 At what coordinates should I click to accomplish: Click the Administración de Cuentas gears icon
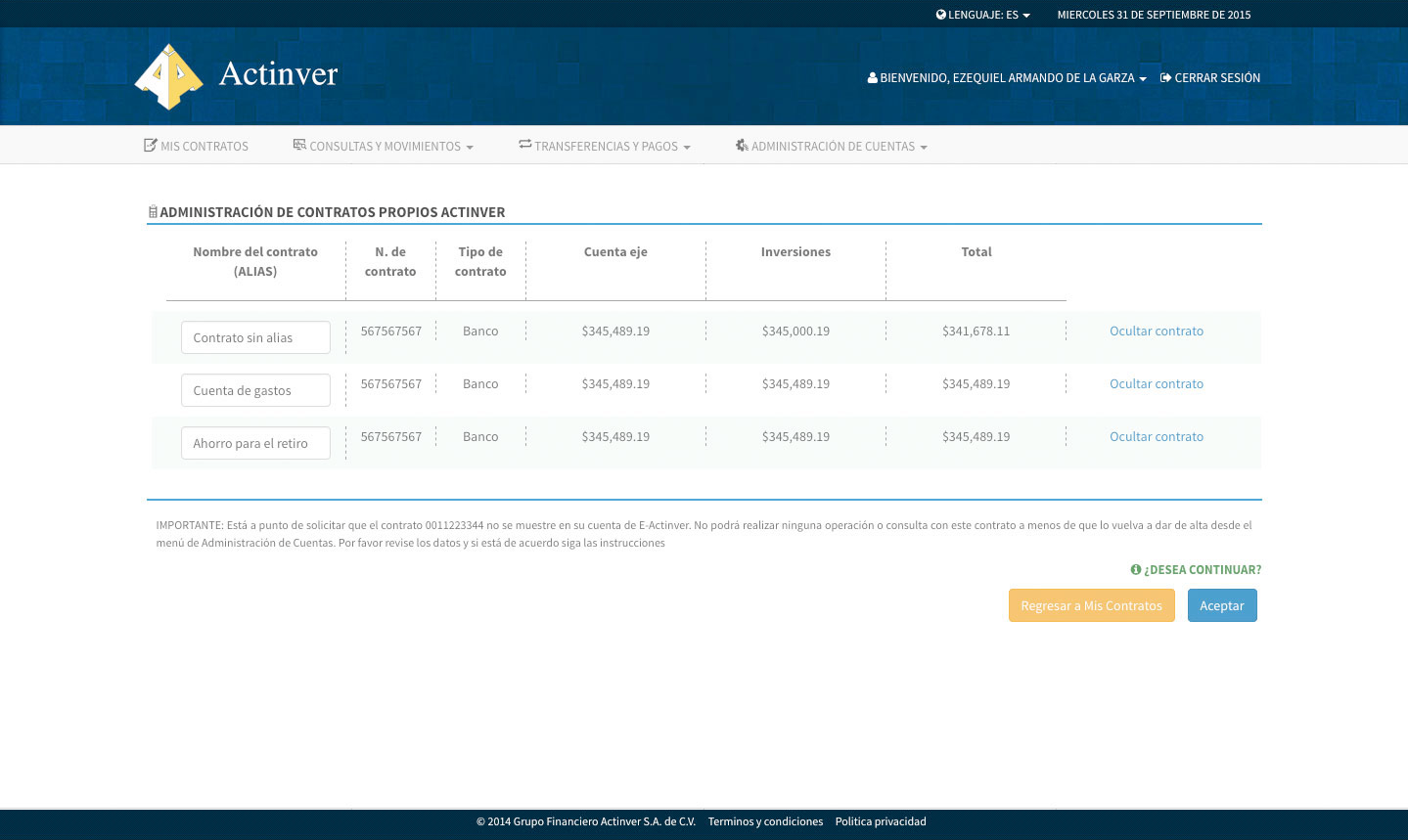(742, 146)
